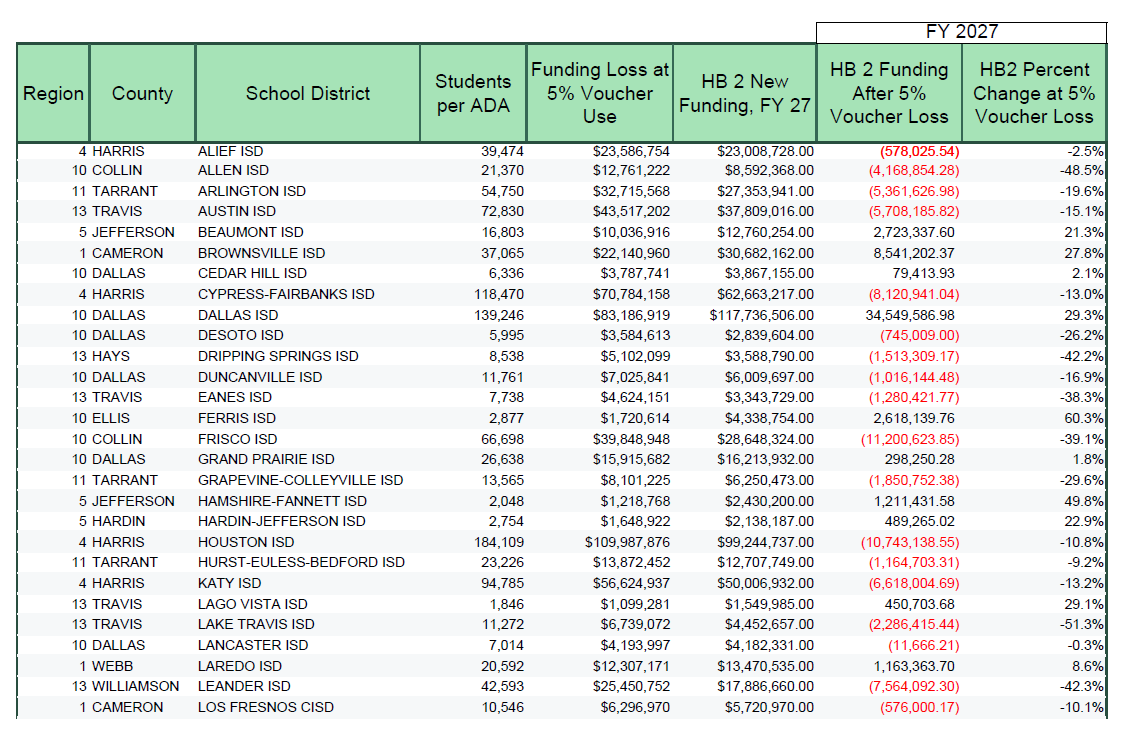Click students value 118,470

[x=499, y=294]
